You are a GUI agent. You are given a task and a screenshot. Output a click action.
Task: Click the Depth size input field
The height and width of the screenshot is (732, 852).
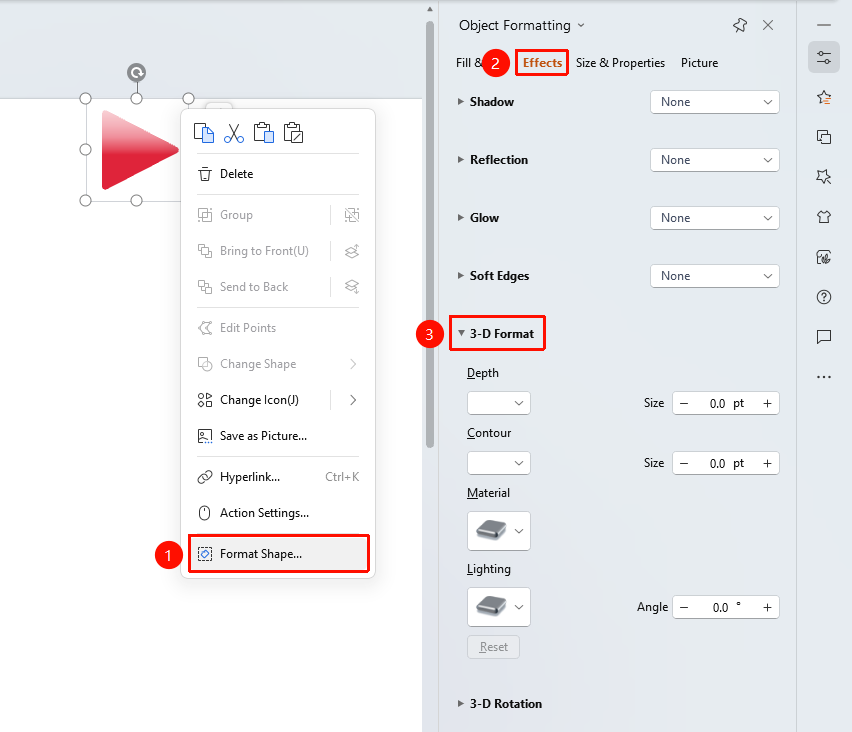pos(725,403)
